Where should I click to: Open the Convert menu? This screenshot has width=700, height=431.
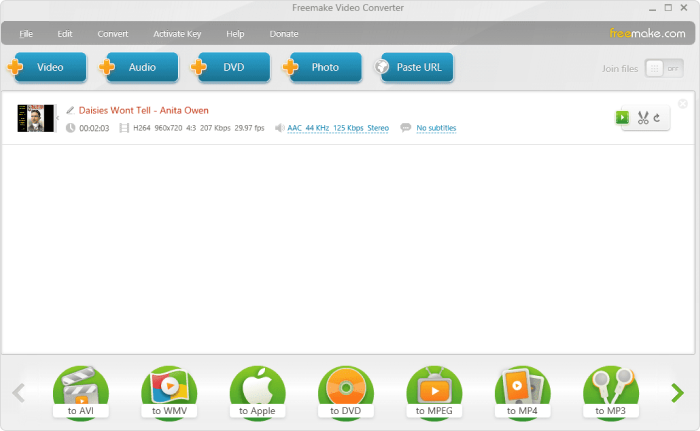tap(113, 34)
